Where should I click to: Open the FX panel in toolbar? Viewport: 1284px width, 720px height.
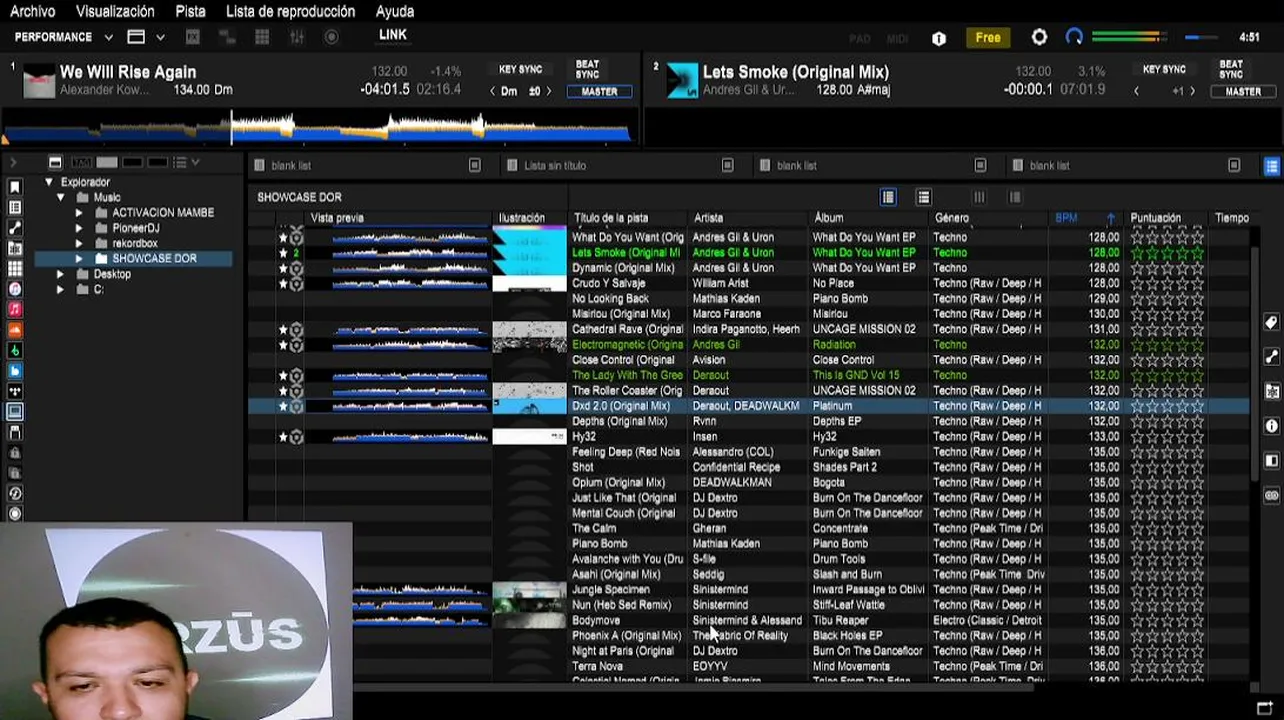click(x=193, y=37)
